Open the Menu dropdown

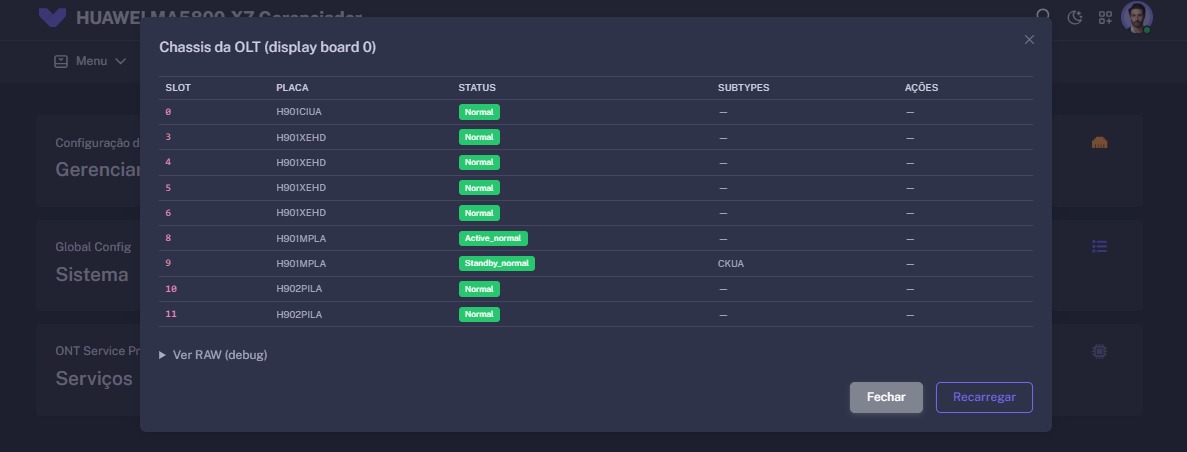[x=90, y=61]
